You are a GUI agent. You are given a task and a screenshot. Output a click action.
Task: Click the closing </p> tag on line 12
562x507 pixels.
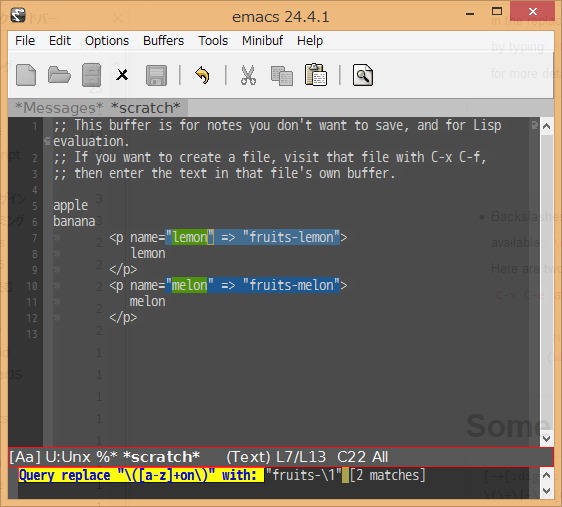point(123,317)
